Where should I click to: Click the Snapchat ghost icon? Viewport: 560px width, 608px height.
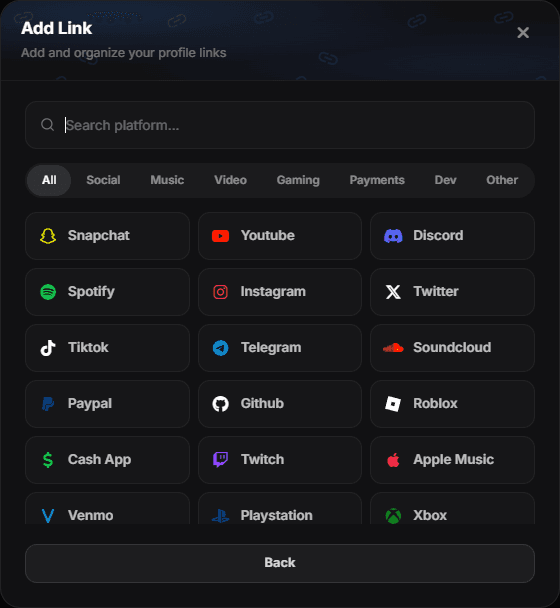coord(48,236)
